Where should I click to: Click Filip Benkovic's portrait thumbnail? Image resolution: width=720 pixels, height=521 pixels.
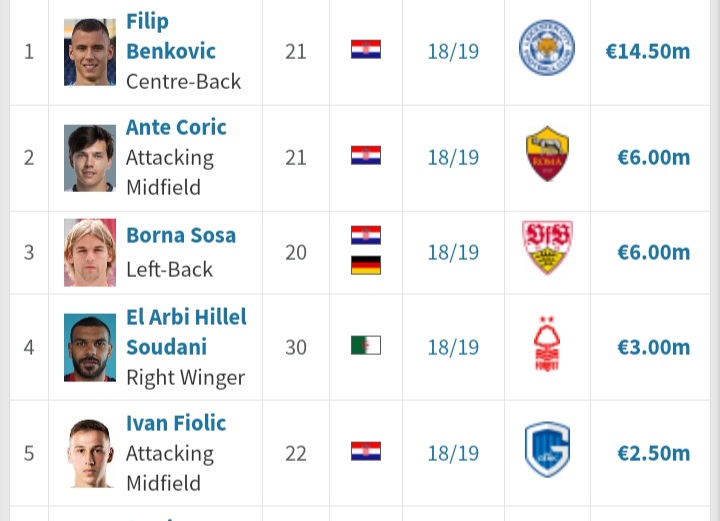[x=90, y=52]
